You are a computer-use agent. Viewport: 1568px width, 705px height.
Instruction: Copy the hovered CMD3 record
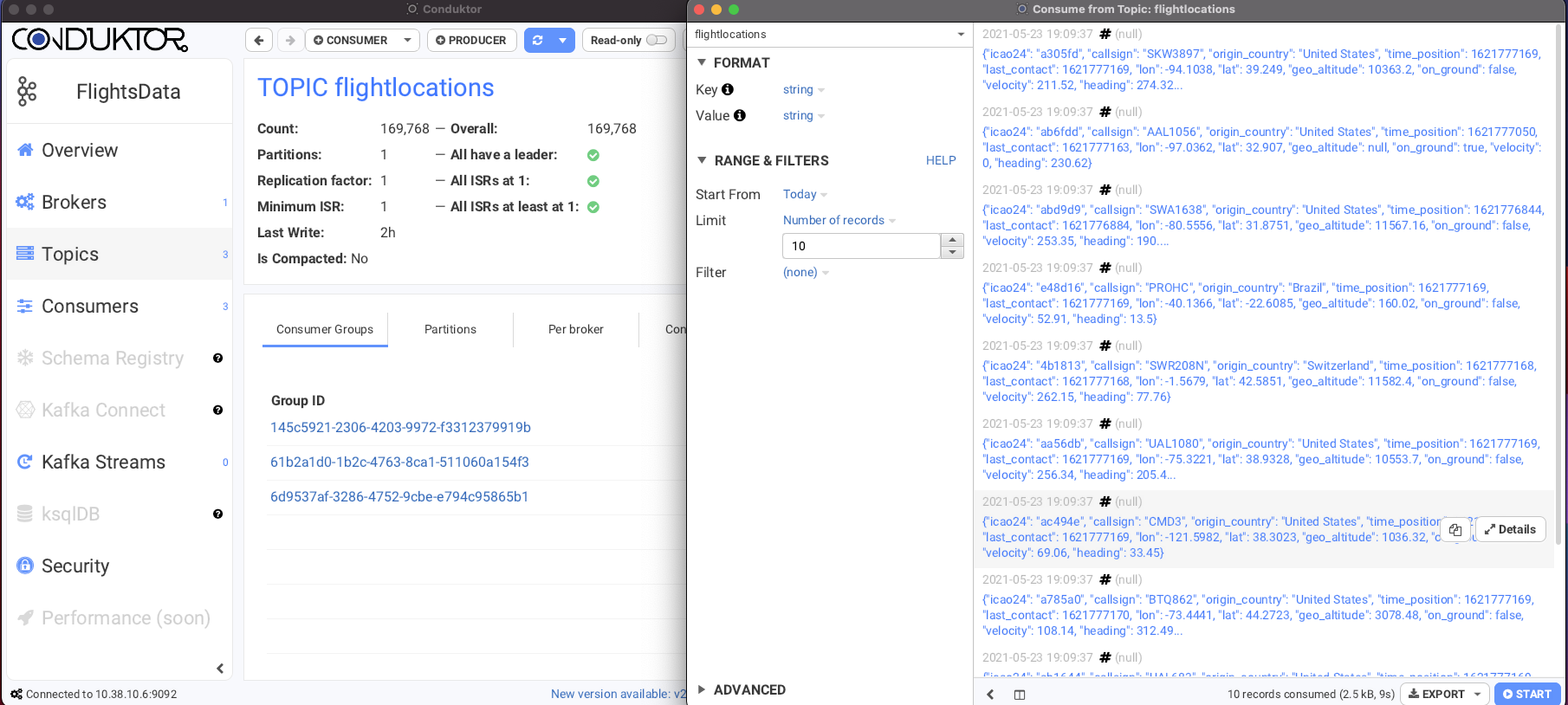tap(1455, 529)
